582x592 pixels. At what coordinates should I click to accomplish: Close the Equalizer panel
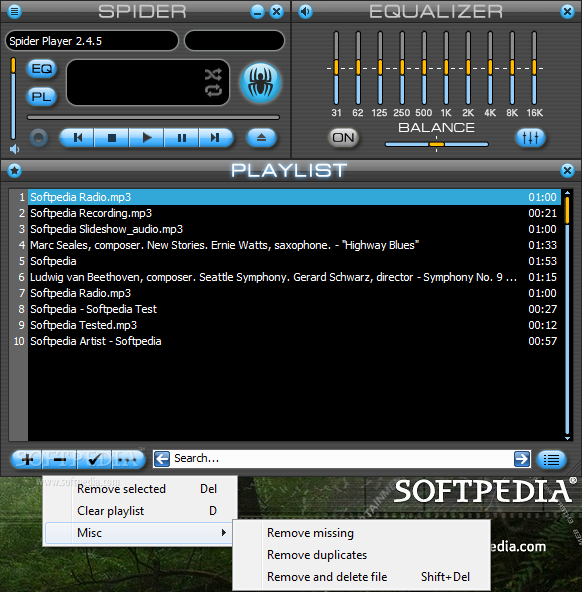[x=567, y=11]
